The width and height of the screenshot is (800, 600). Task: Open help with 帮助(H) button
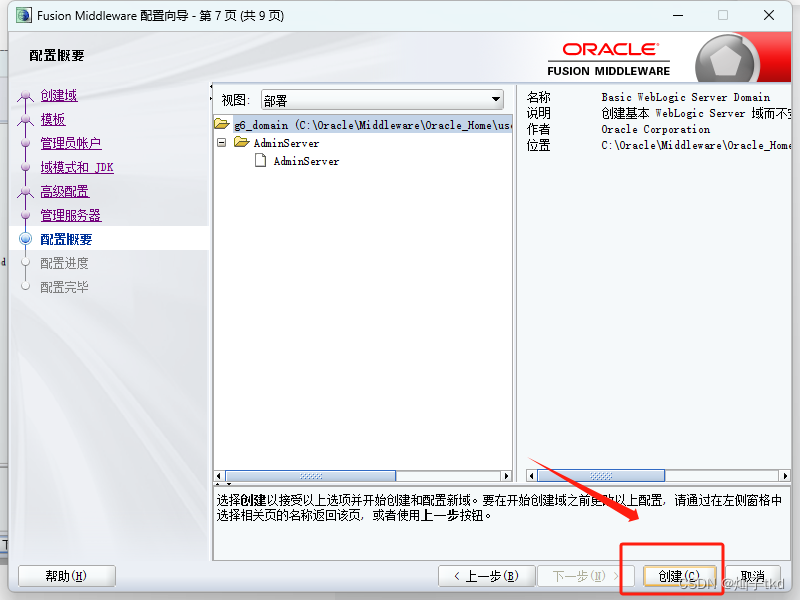[66, 576]
